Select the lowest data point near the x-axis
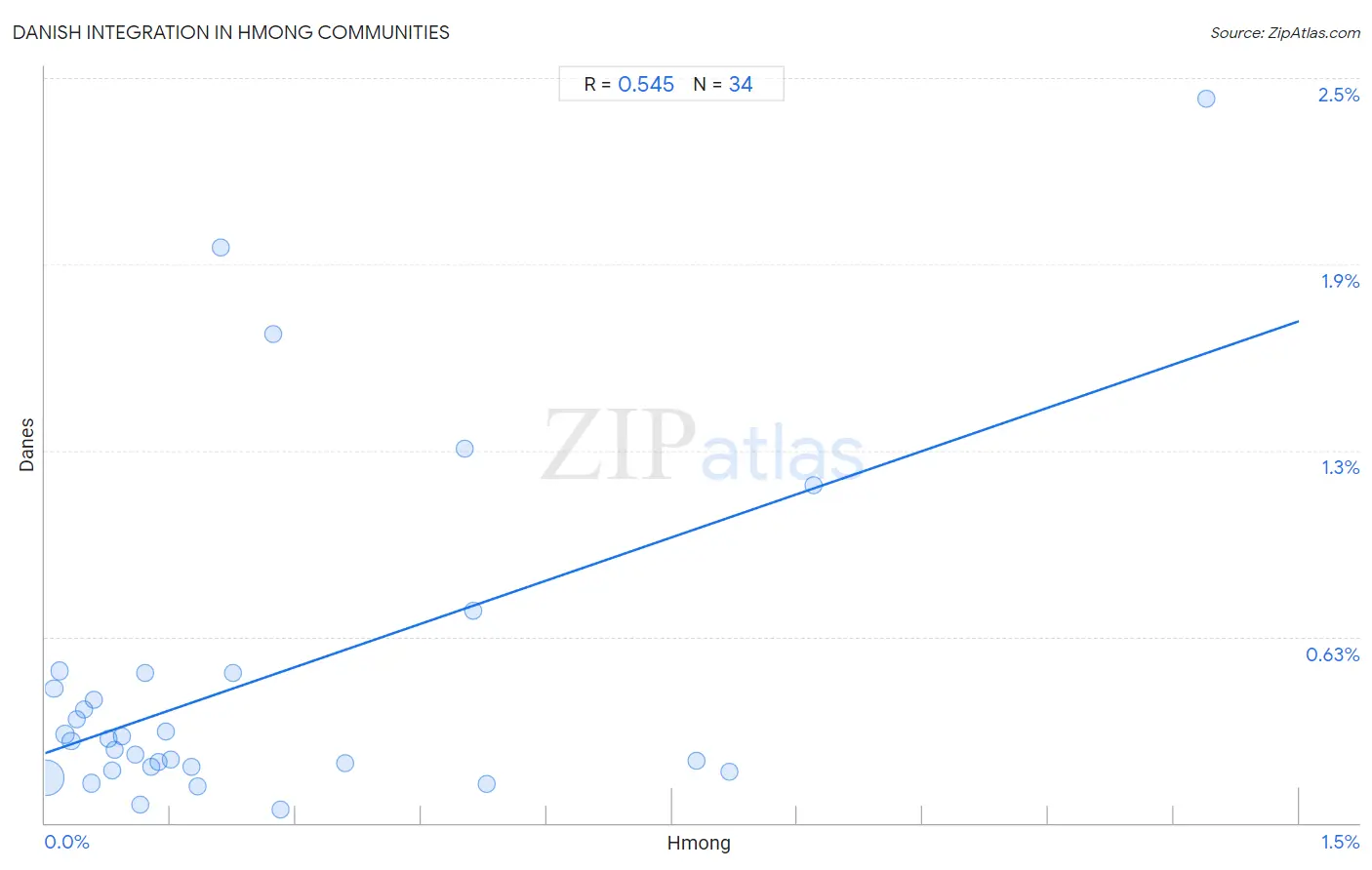This screenshot has height=870, width=1372. pos(280,810)
